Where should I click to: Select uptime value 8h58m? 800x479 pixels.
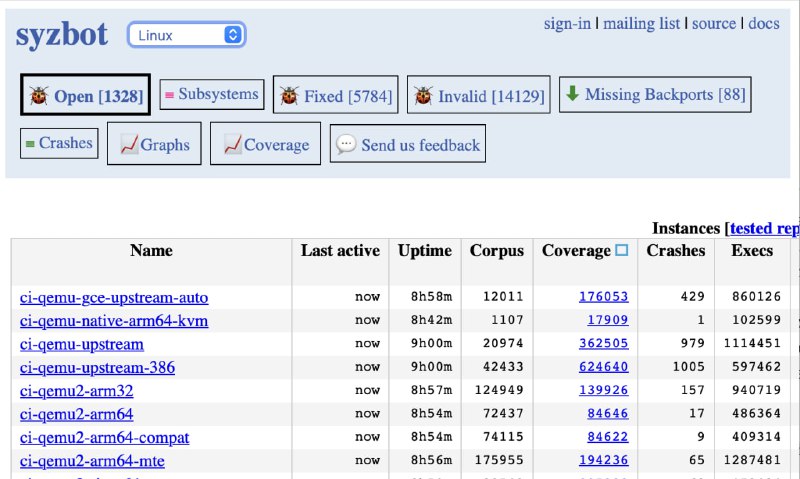[432, 296]
